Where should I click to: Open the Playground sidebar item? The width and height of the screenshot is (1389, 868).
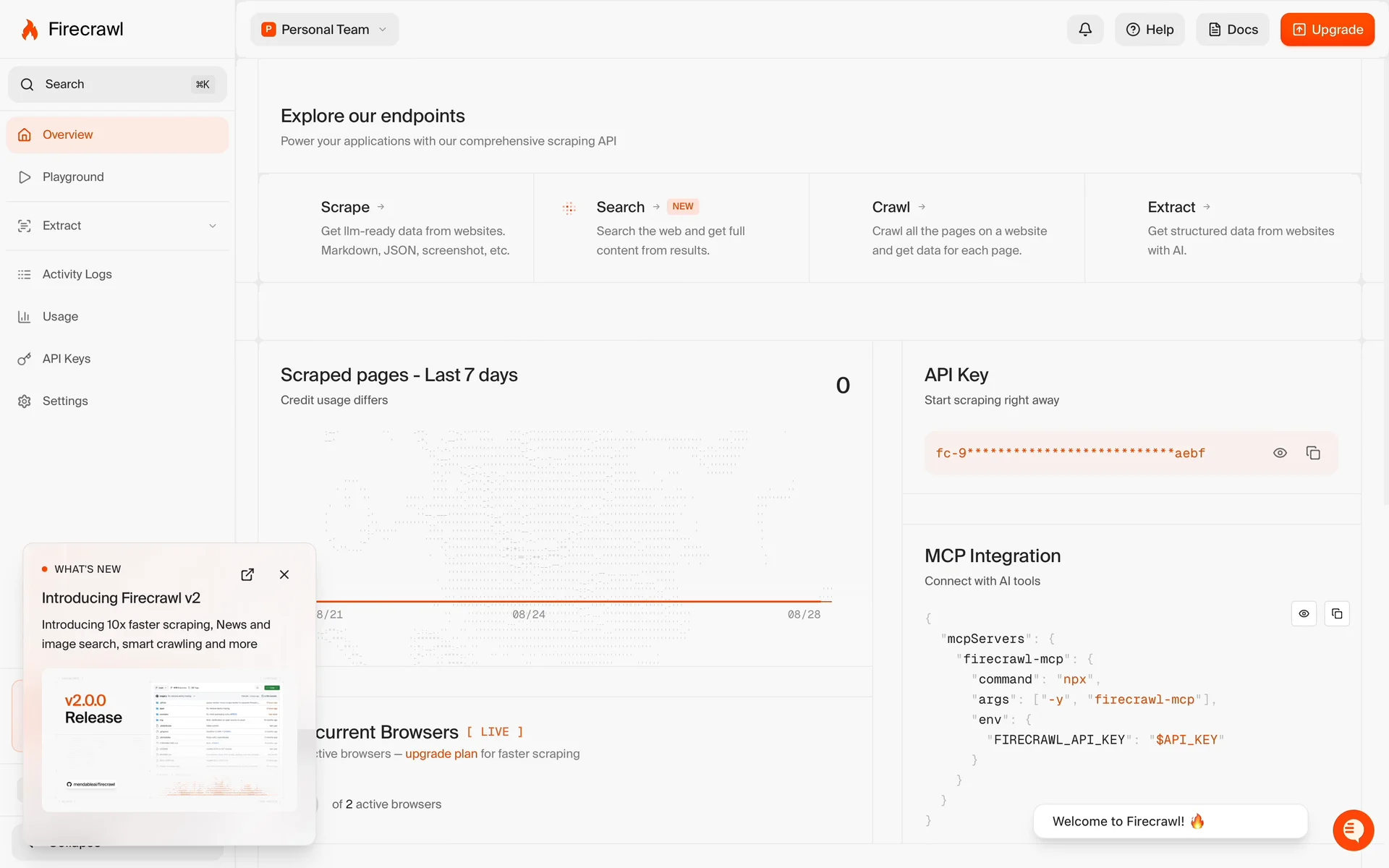click(x=73, y=177)
